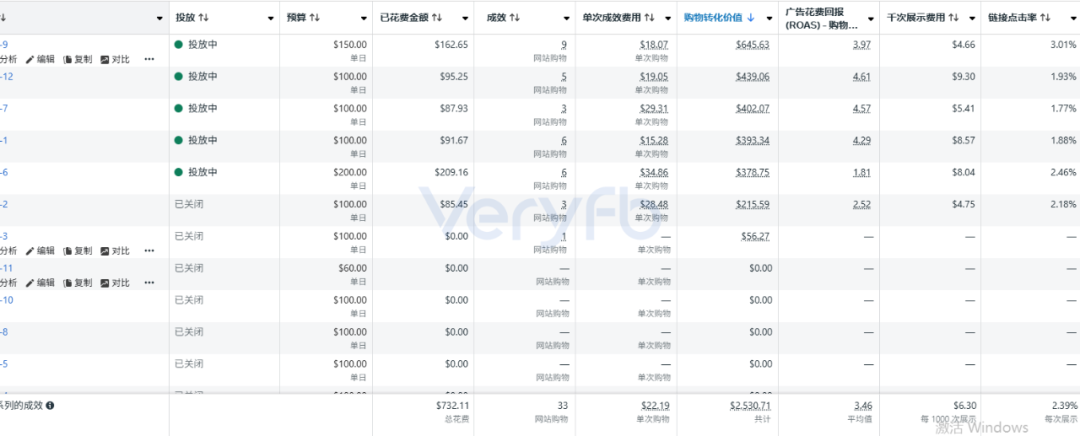Click the $162.65 amount spent cell

click(x=451, y=45)
